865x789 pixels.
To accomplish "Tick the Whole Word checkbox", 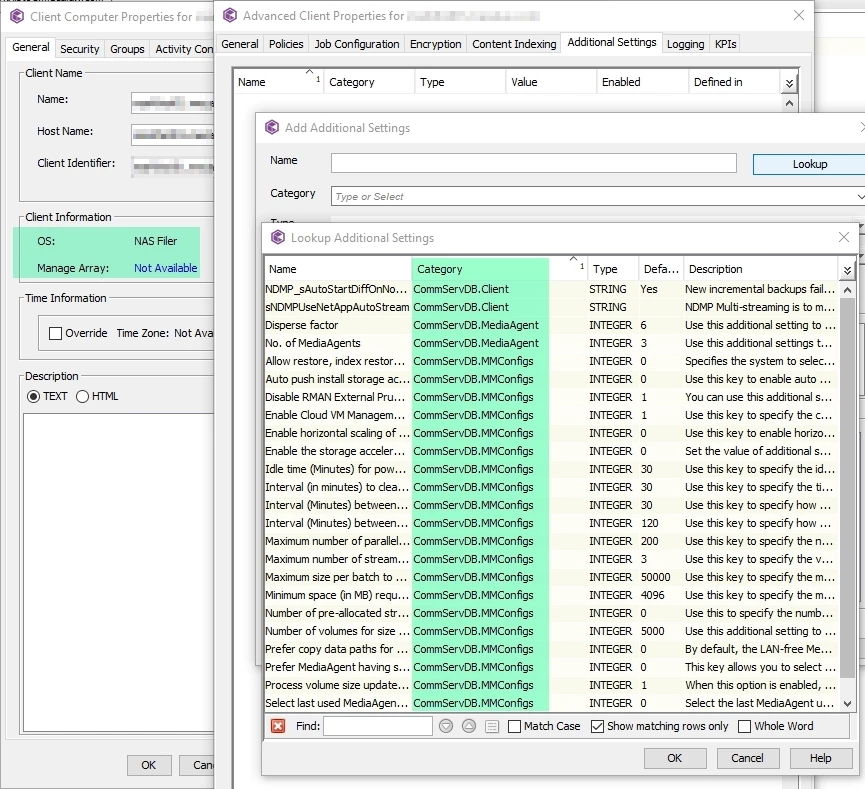I will (x=744, y=726).
